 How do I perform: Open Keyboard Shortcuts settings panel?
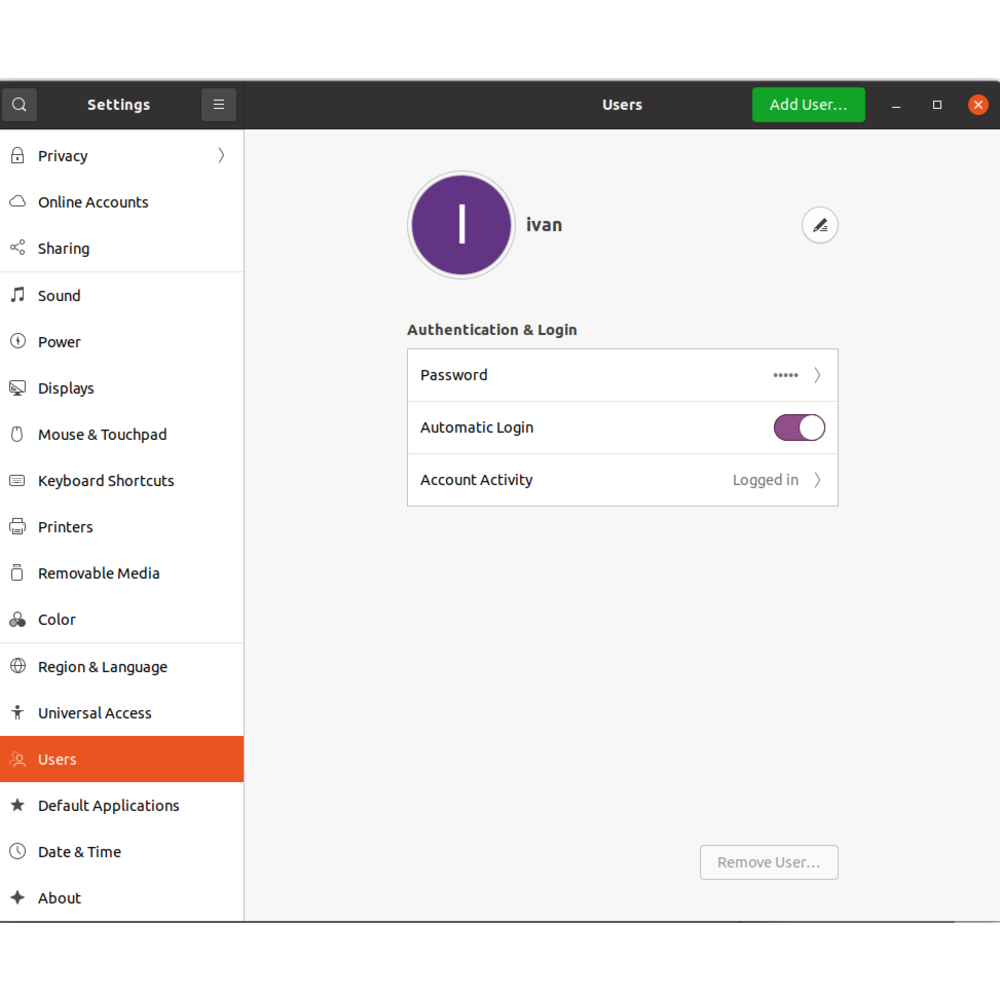tap(106, 481)
